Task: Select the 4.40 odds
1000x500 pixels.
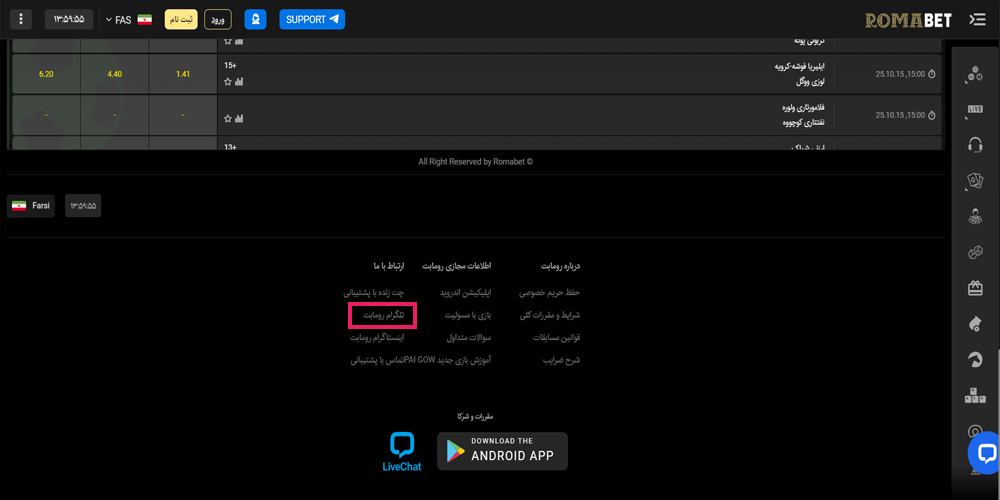Action: point(115,74)
